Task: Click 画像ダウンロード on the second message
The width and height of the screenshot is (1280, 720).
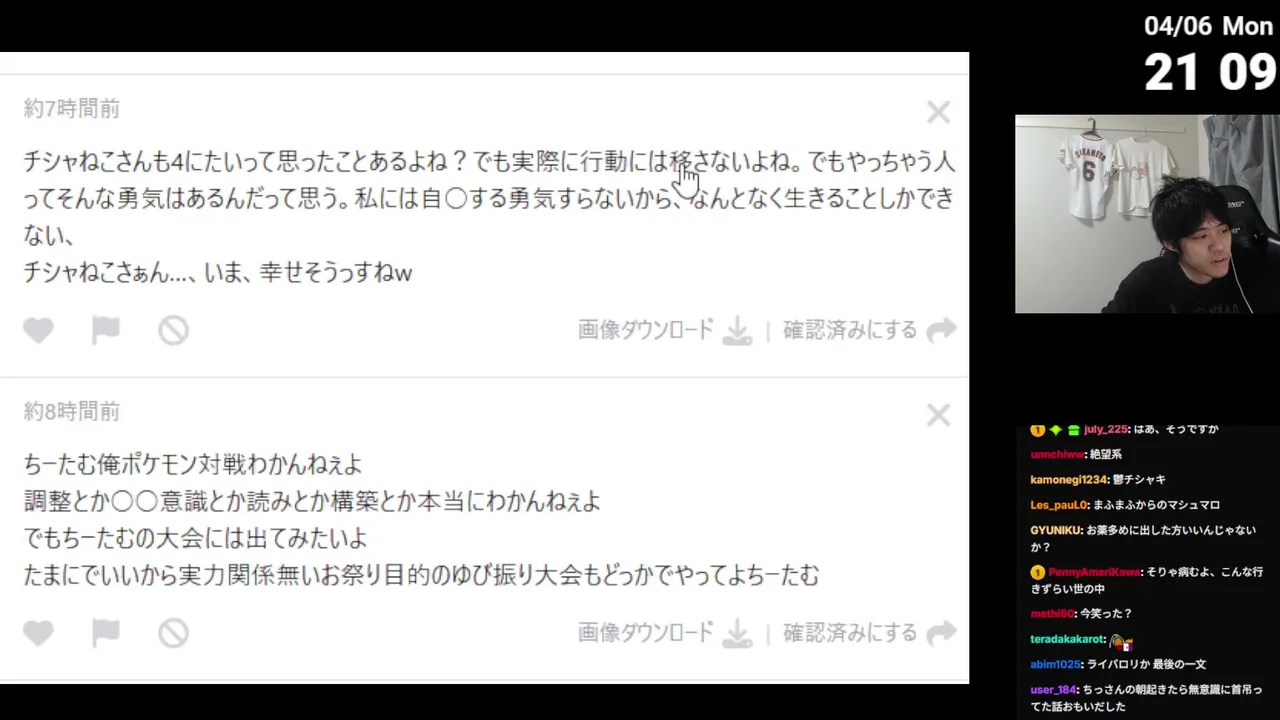Action: tap(646, 633)
